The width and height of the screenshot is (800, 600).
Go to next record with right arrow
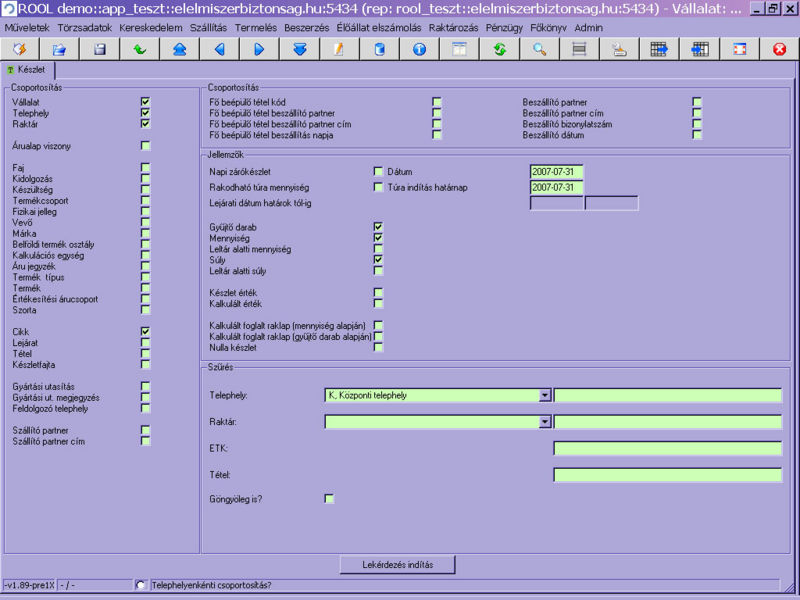tap(259, 49)
